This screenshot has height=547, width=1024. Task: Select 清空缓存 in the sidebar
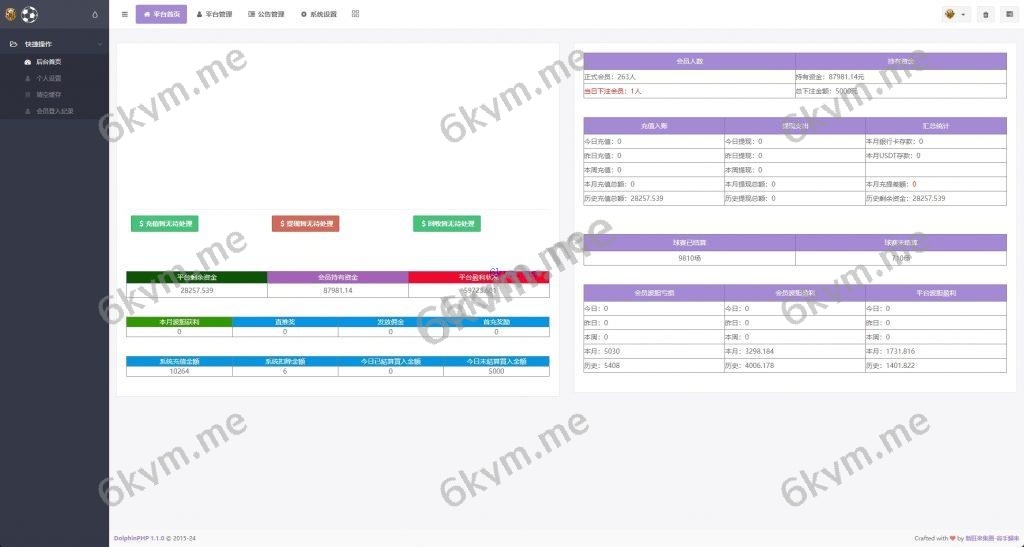(48, 95)
